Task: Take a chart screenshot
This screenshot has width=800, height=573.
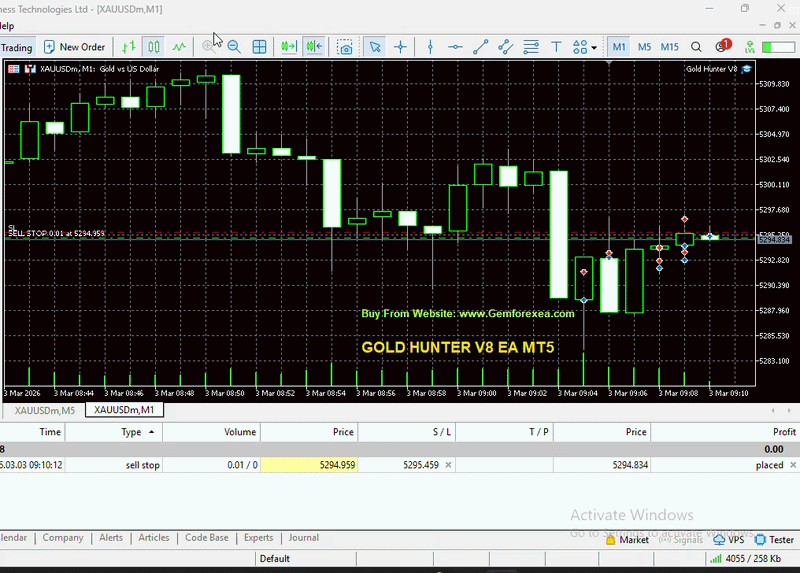Action: pos(345,47)
